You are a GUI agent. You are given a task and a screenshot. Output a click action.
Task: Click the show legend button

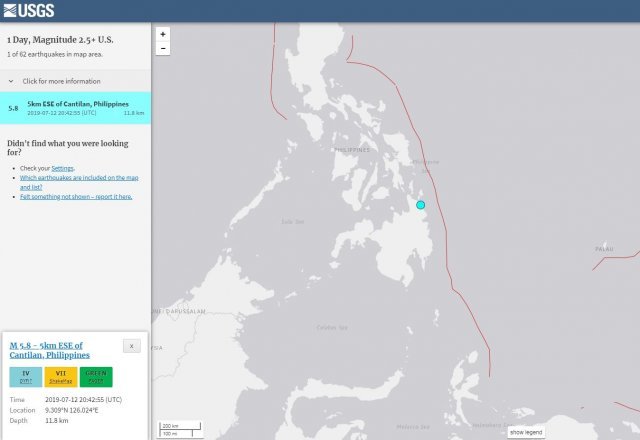(526, 432)
